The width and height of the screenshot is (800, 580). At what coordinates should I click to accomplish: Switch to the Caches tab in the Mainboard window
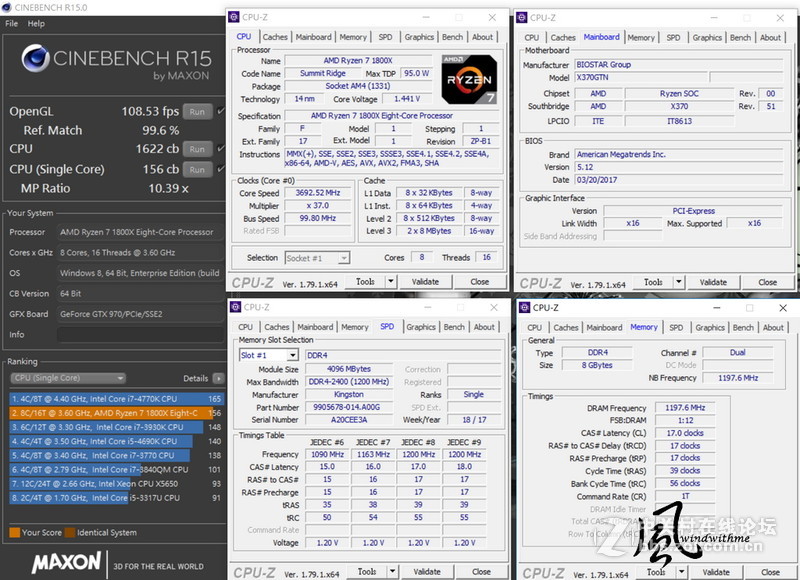pos(564,36)
